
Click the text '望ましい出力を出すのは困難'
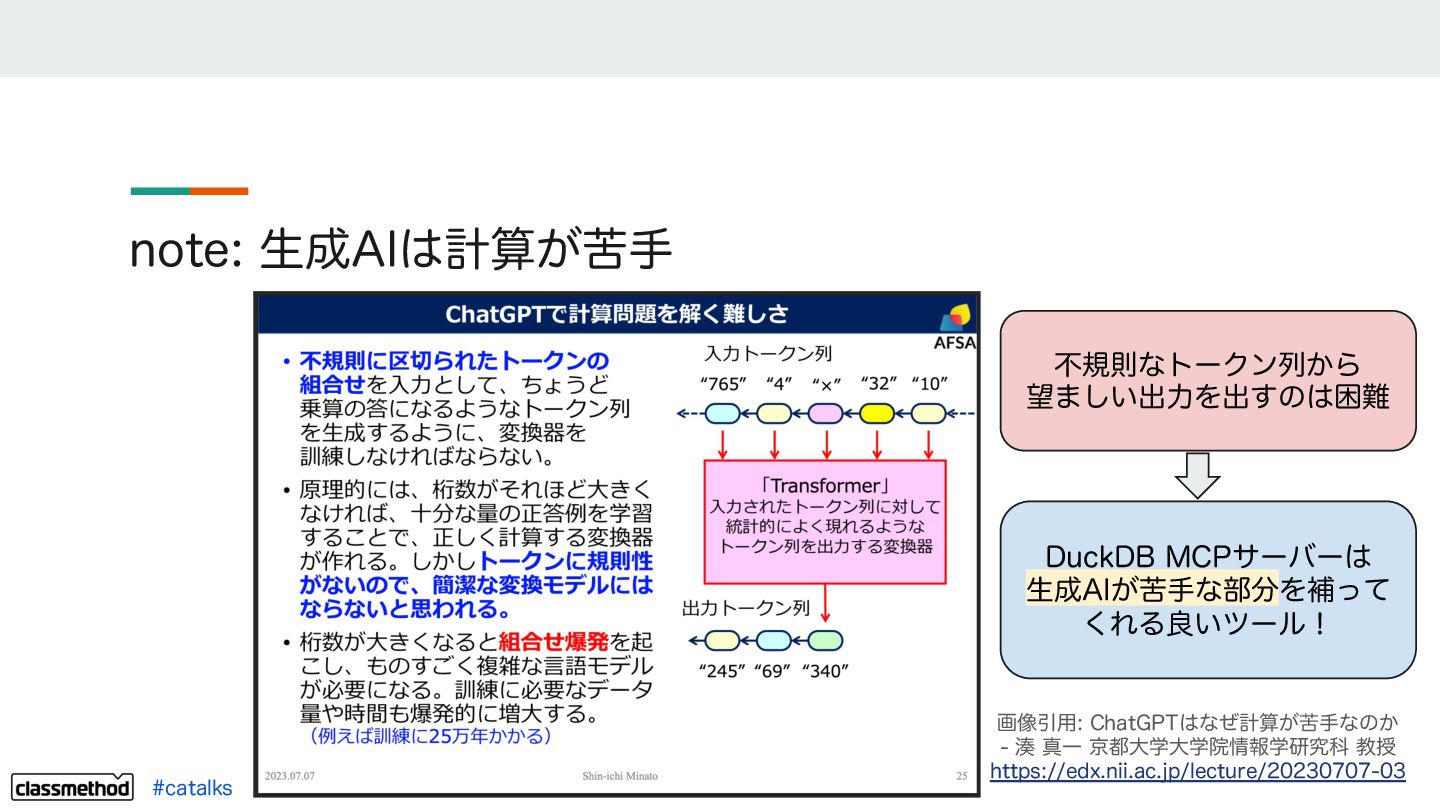click(1208, 396)
